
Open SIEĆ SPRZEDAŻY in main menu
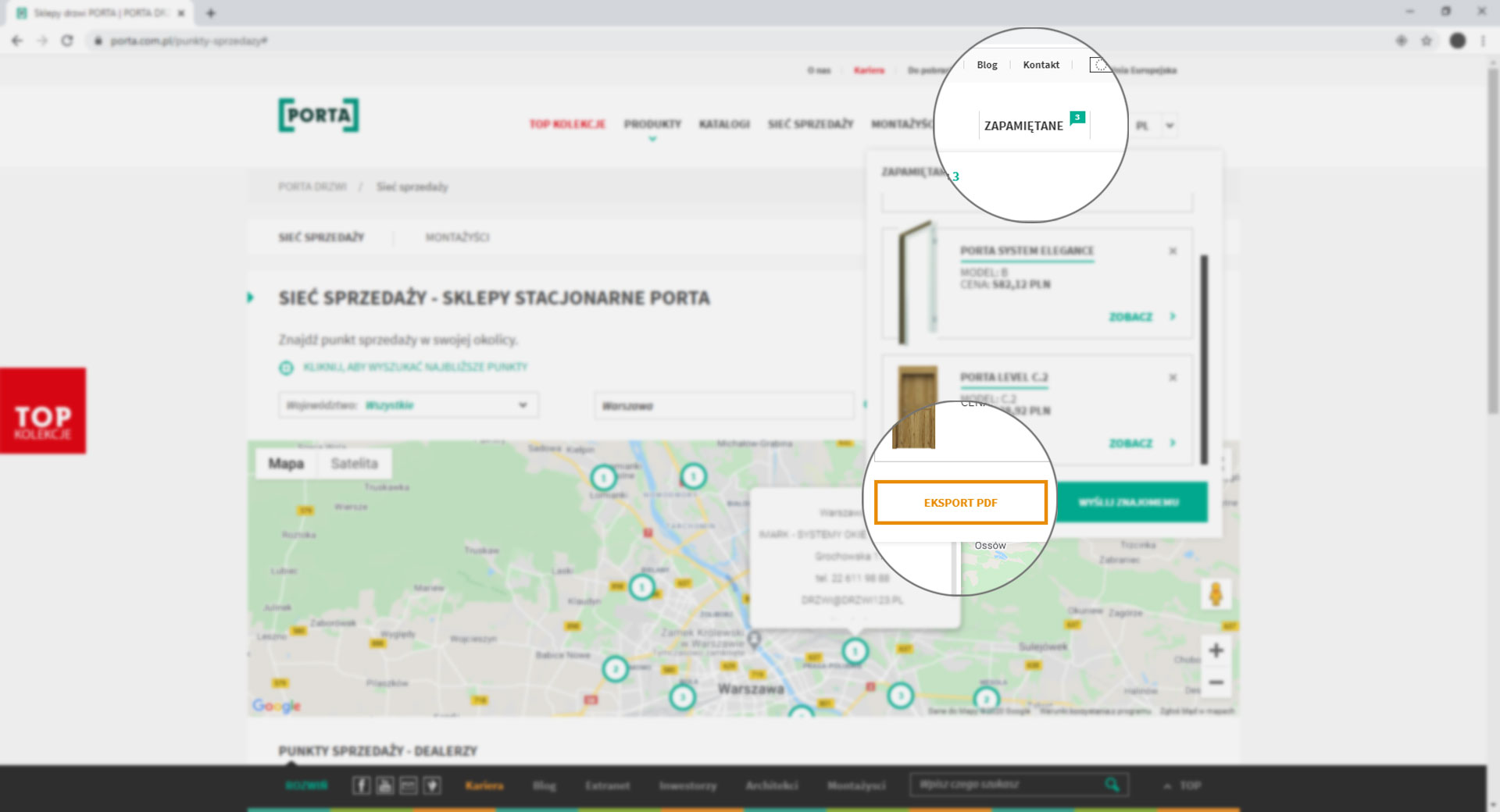(810, 124)
